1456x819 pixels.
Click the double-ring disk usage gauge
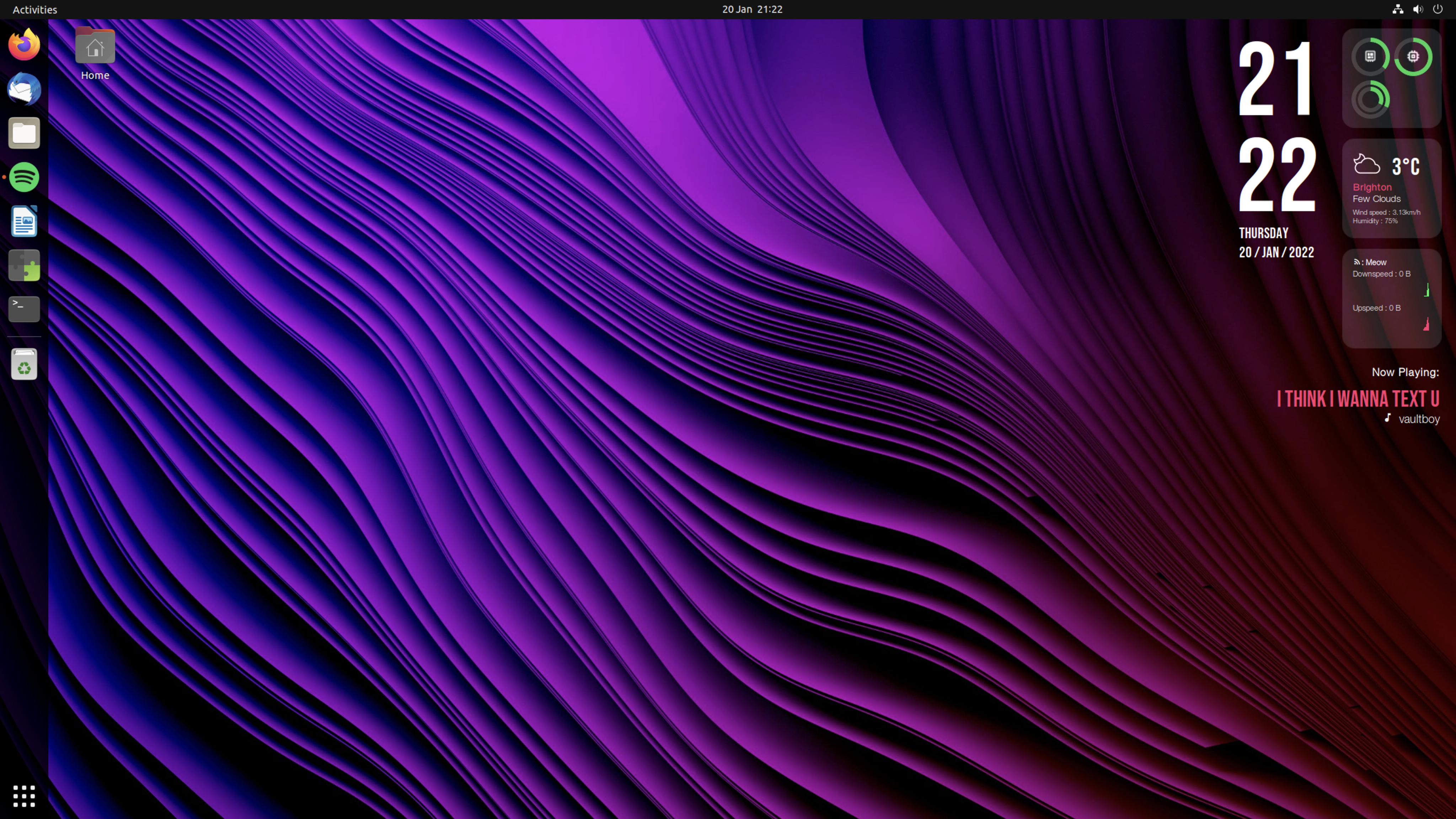click(x=1371, y=100)
